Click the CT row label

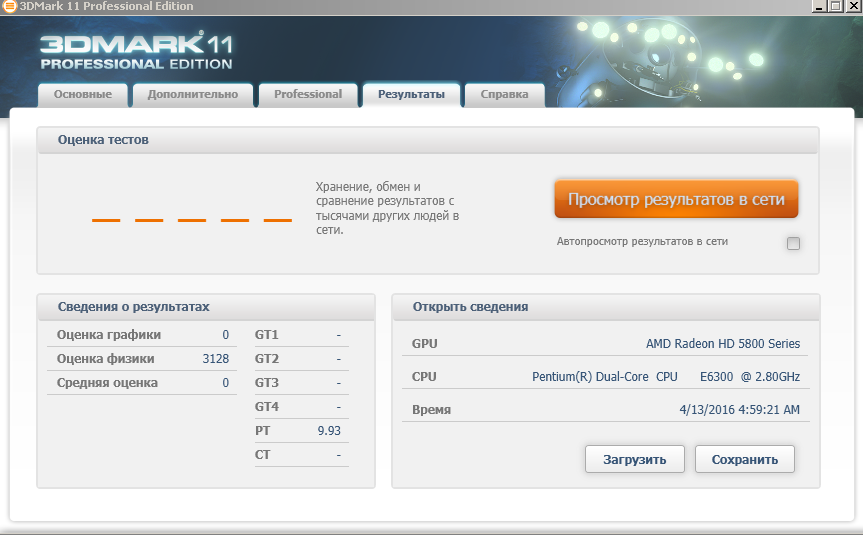click(263, 455)
